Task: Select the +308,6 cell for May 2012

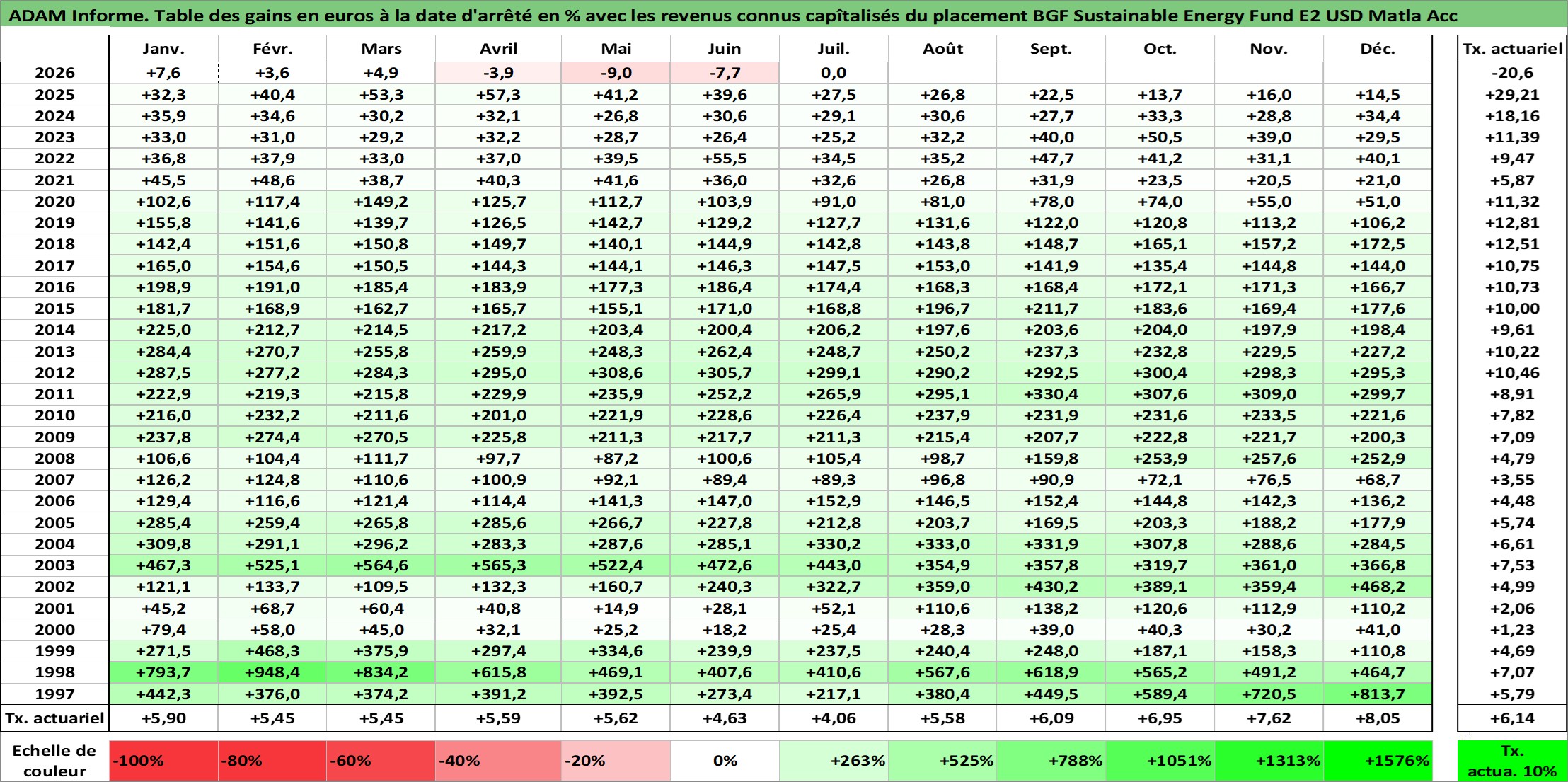Action: click(616, 373)
